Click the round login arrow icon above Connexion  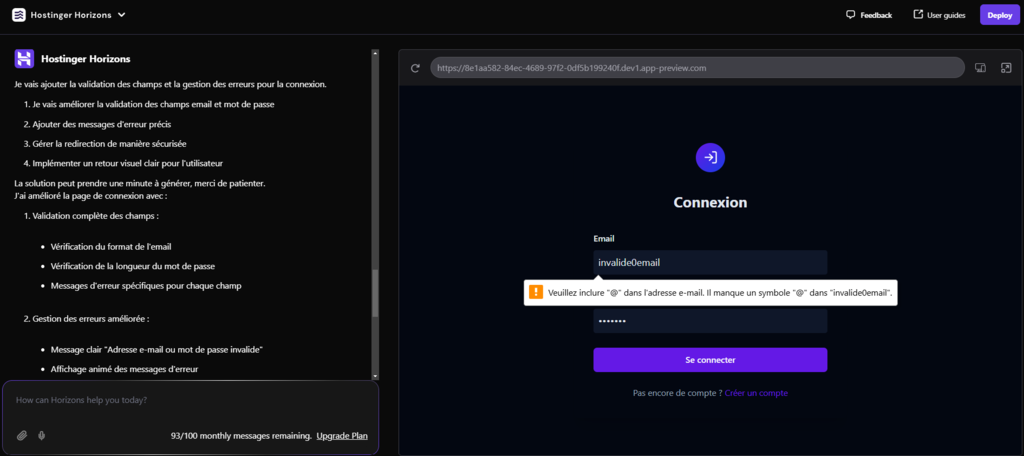tap(711, 157)
